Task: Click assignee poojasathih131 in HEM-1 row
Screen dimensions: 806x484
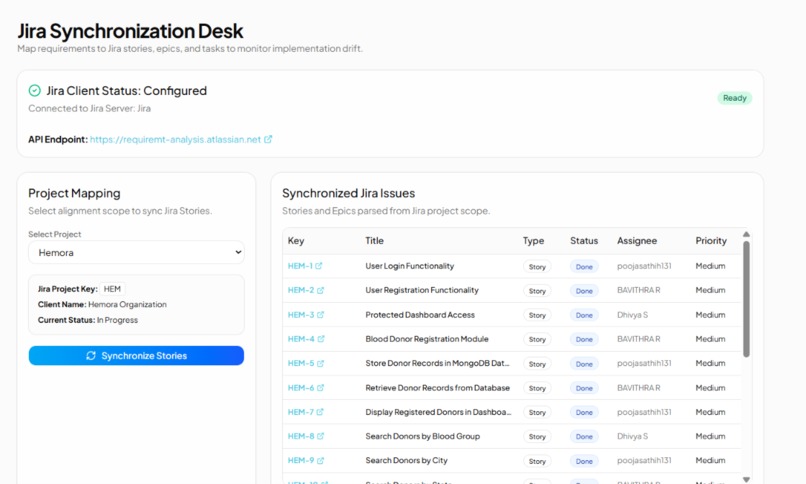Action: [644, 266]
